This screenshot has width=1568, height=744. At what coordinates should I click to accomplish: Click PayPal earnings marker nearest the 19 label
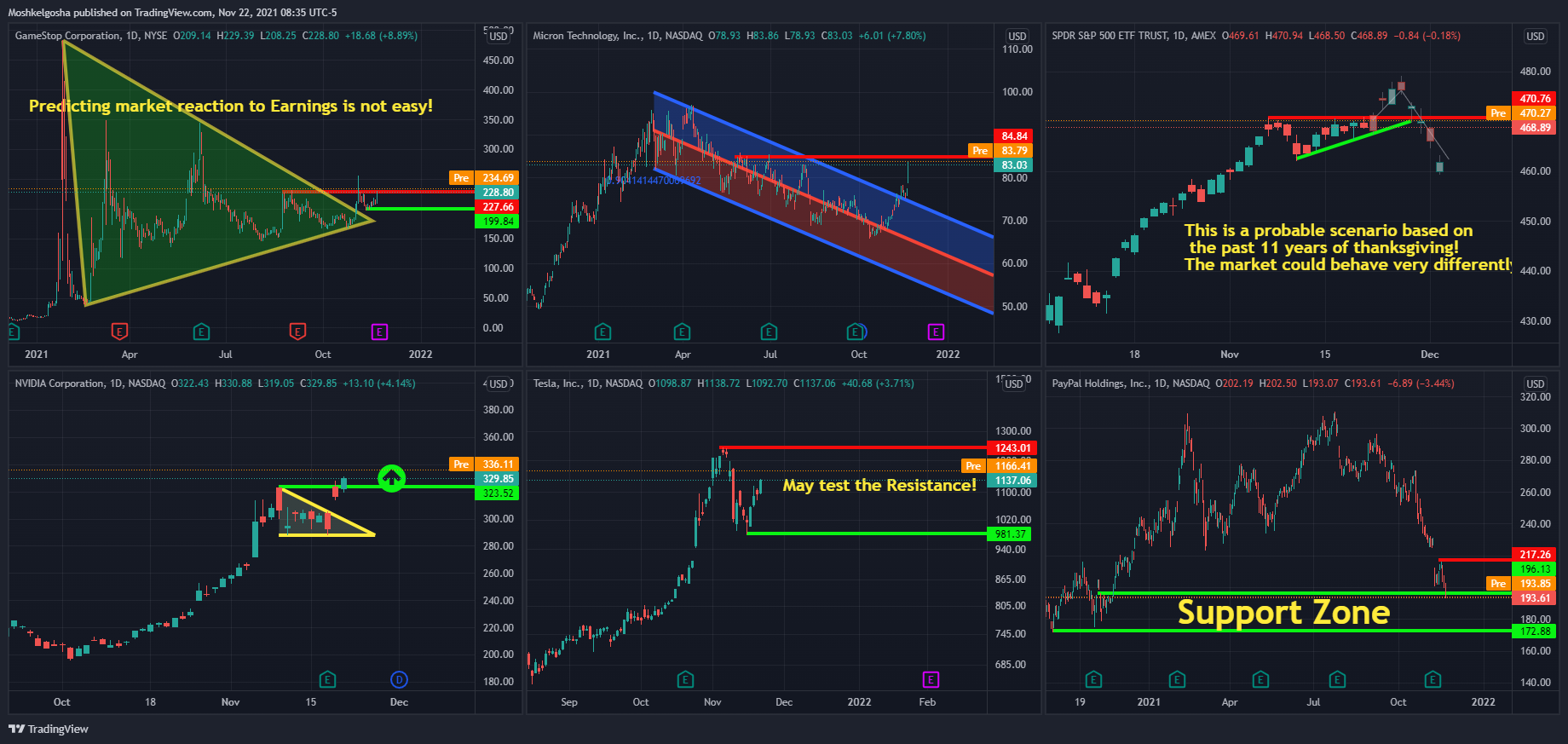(1093, 679)
